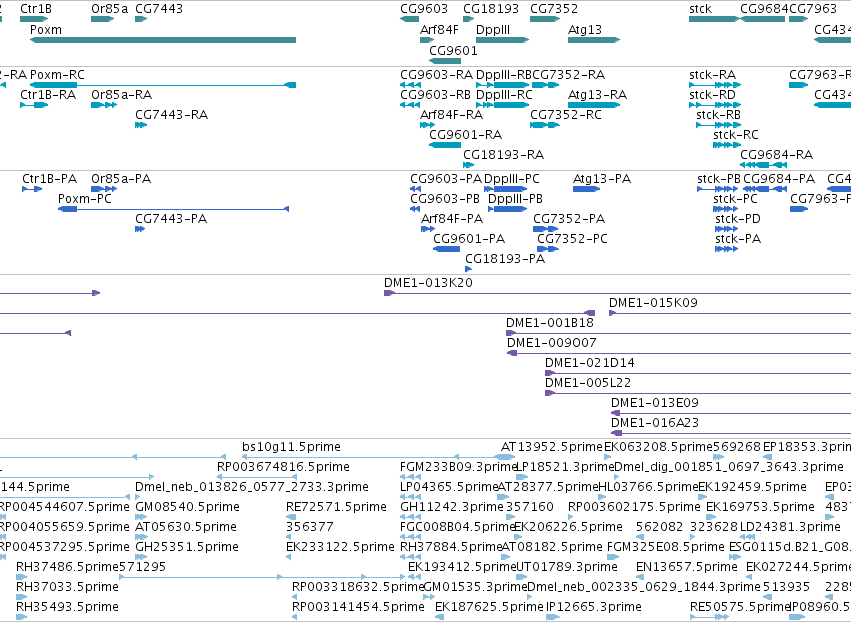The width and height of the screenshot is (851, 622).
Task: Select the CG7352-PC protein label
Action: [x=573, y=239]
